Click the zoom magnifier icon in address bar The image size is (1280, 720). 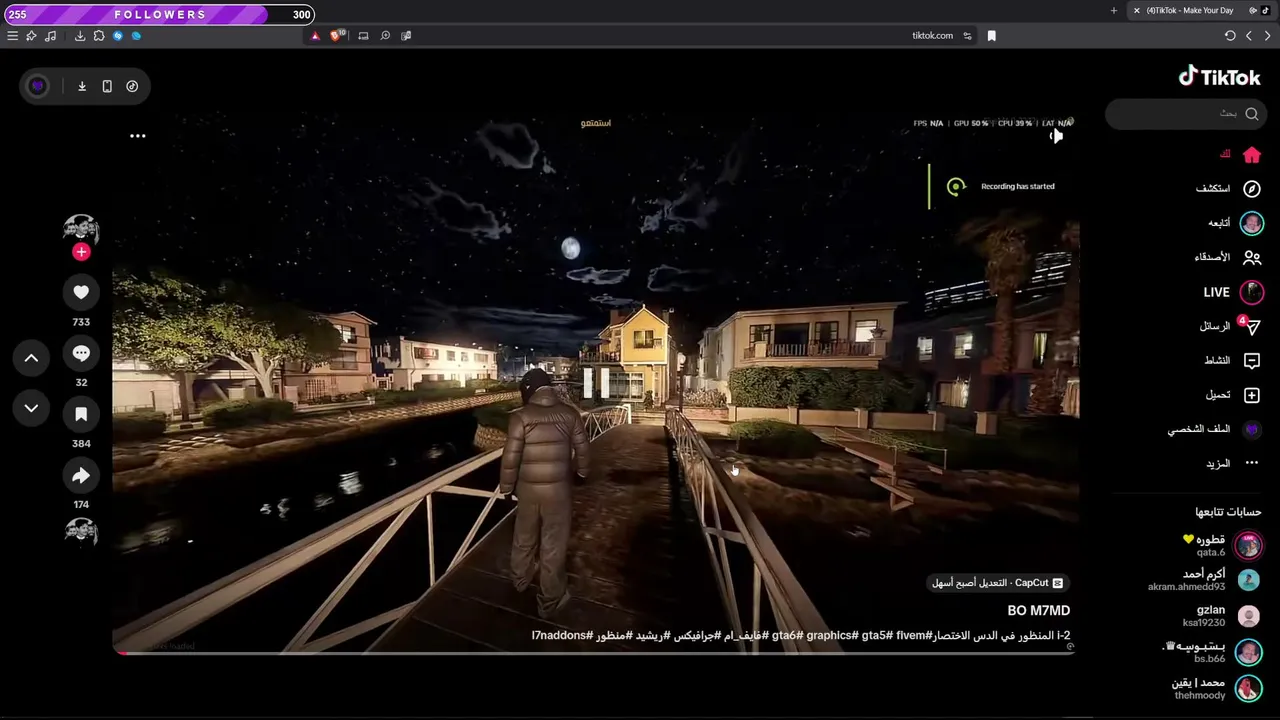point(385,36)
